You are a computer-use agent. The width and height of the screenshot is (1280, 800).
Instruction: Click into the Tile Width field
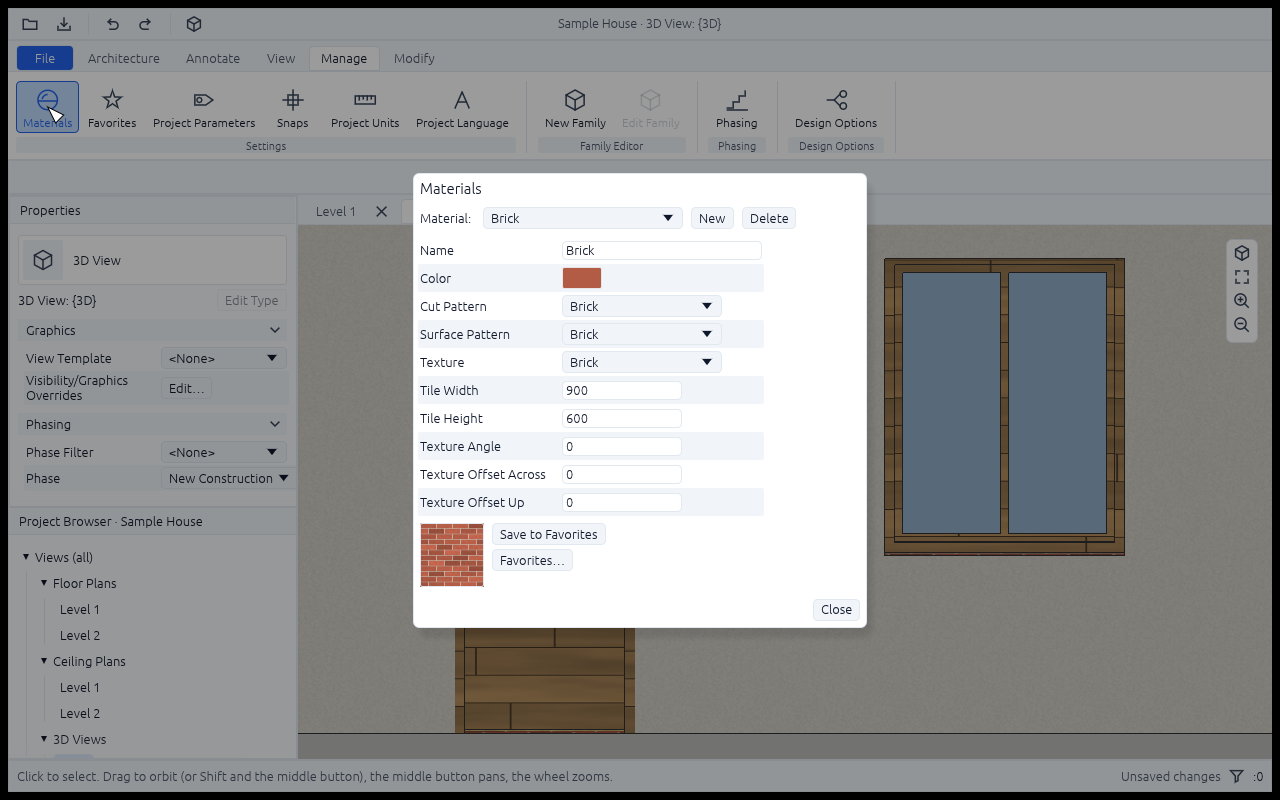pyautogui.click(x=621, y=390)
